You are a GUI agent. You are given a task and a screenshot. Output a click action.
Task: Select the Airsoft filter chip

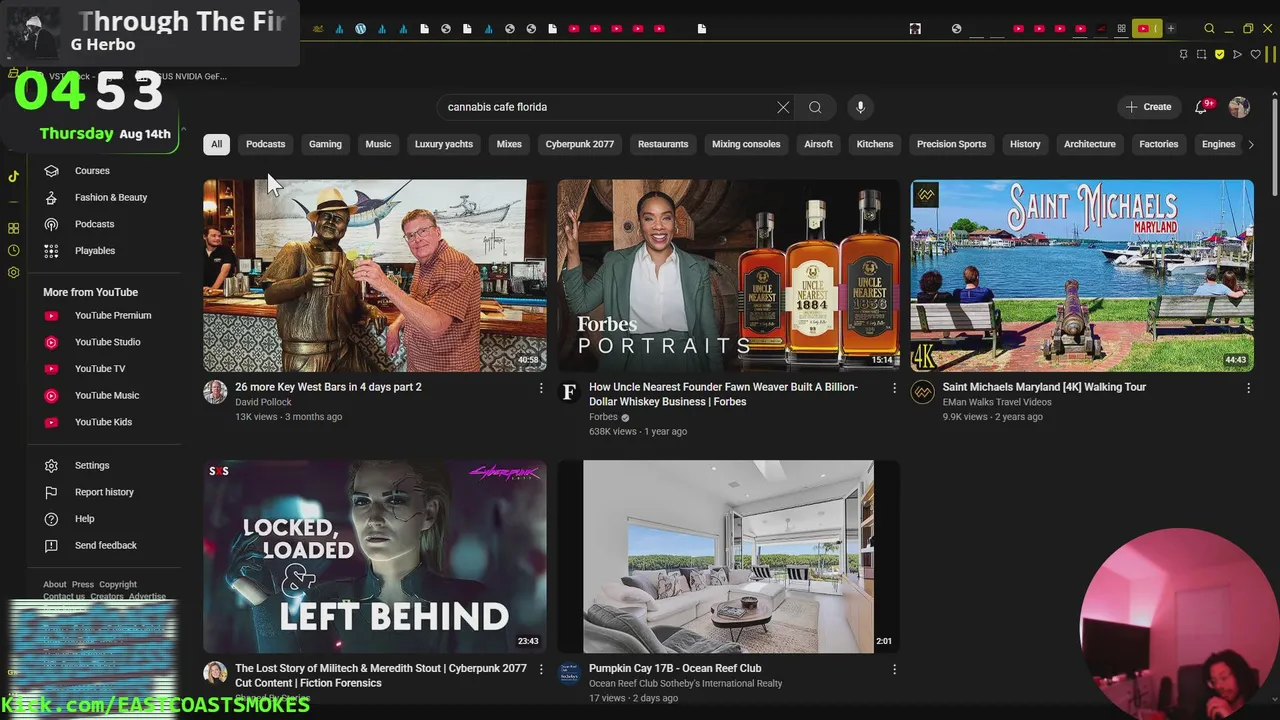pyautogui.click(x=818, y=144)
